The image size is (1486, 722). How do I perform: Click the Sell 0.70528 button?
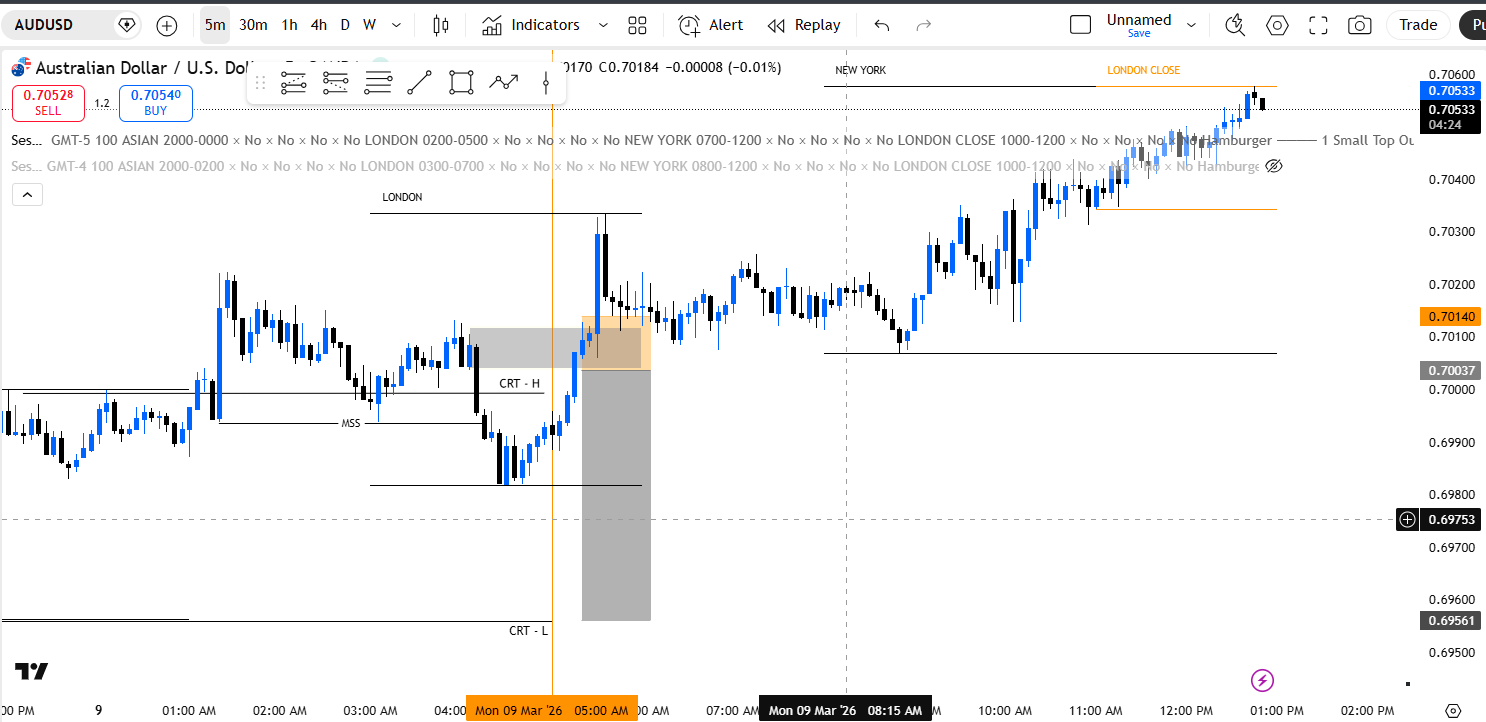tap(48, 103)
